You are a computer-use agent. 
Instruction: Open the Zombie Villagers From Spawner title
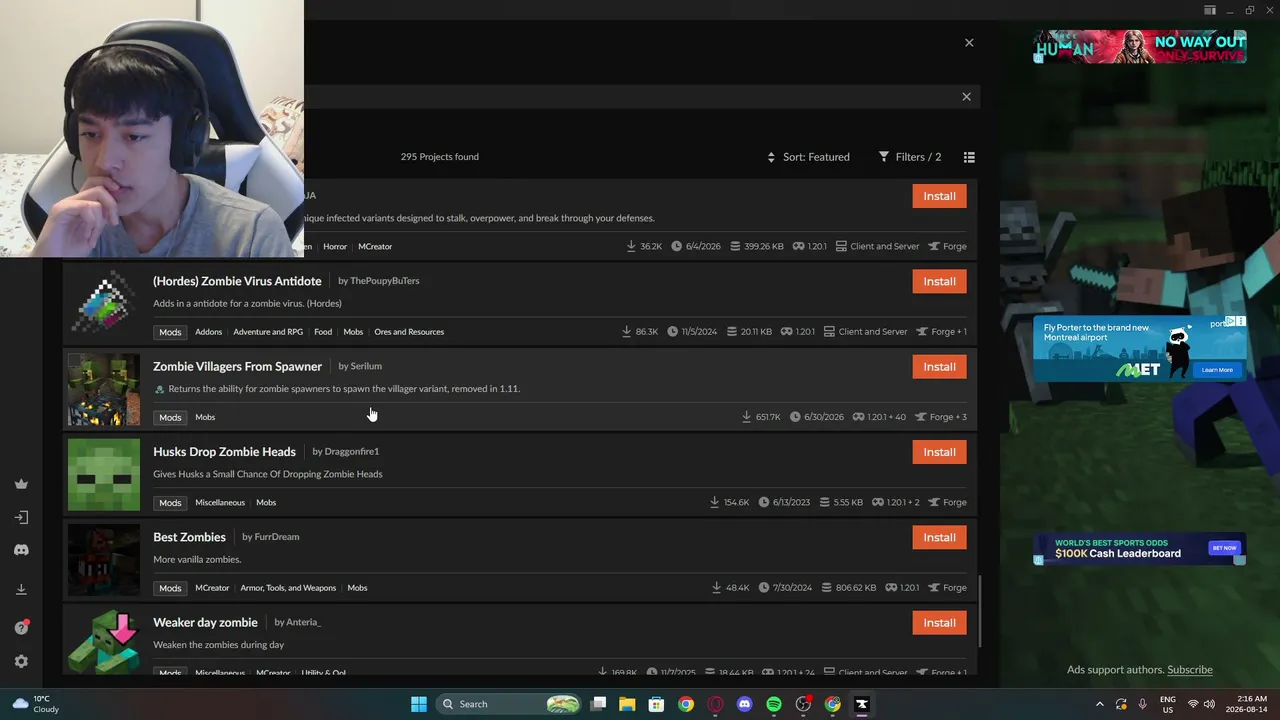(x=237, y=366)
